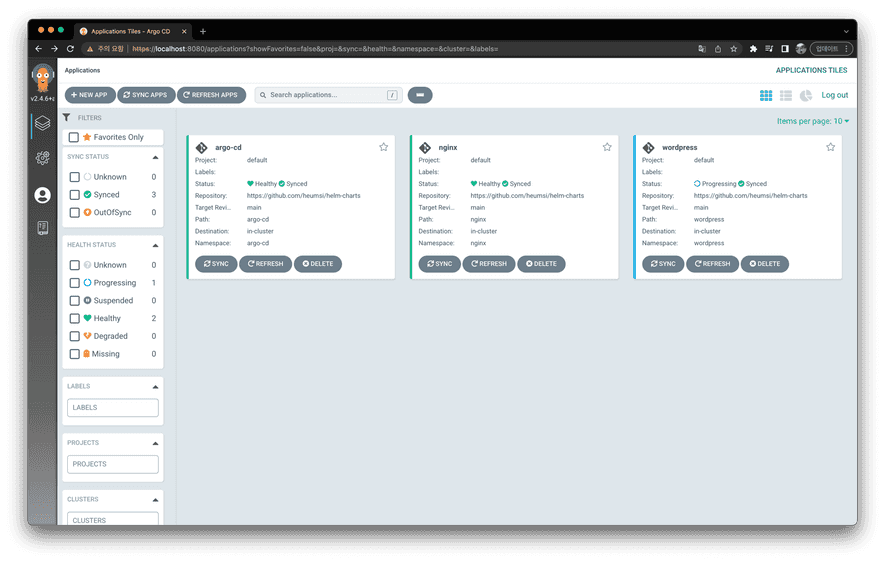Image resolution: width=885 pixels, height=562 pixels.
Task: Collapse the Health Status filter section
Action: [155, 245]
